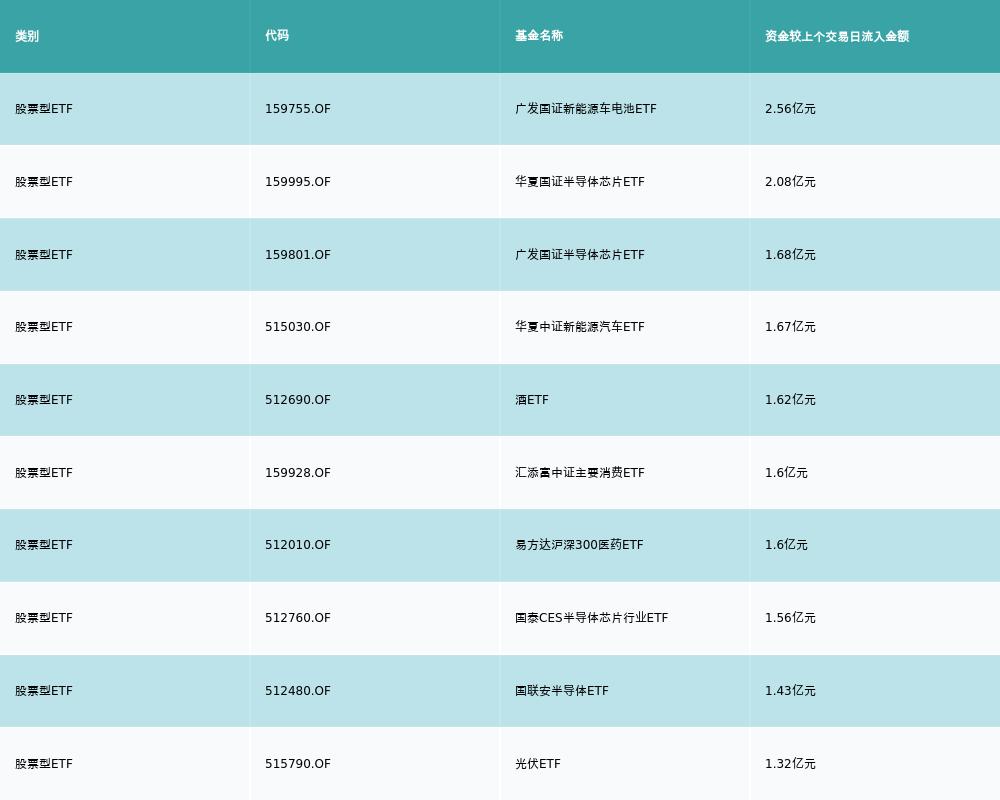Select fund 华夏国证半导体芯片ETF
This screenshot has height=800, width=1000.
[x=580, y=182]
